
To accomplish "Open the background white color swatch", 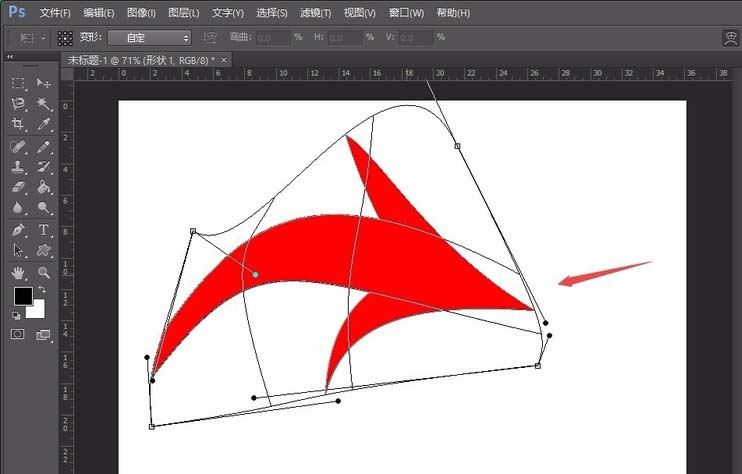I will click(38, 311).
